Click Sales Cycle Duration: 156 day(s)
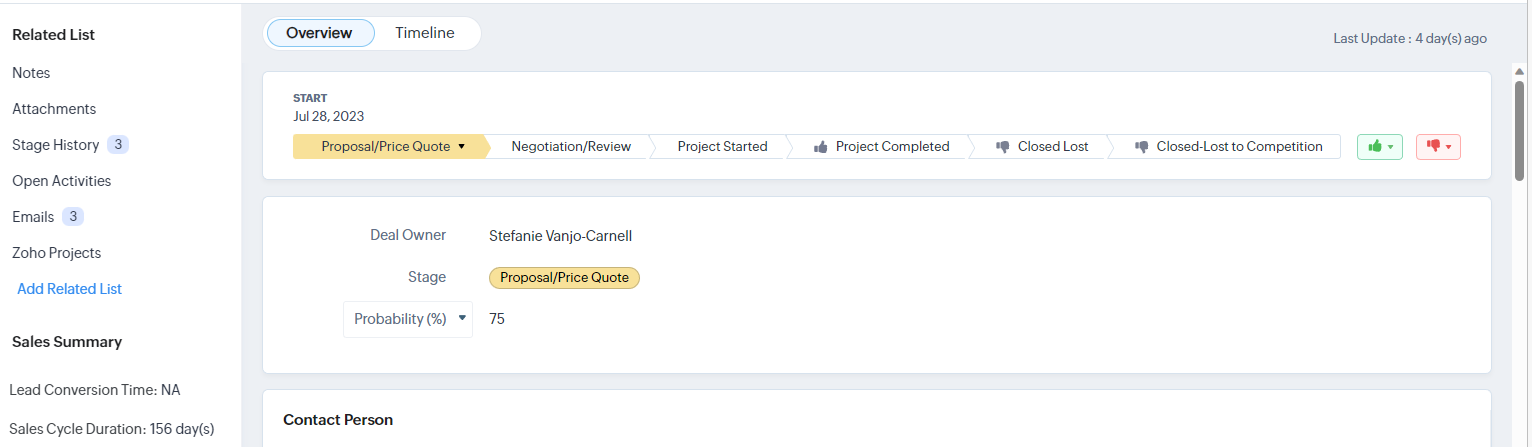 coord(112,429)
